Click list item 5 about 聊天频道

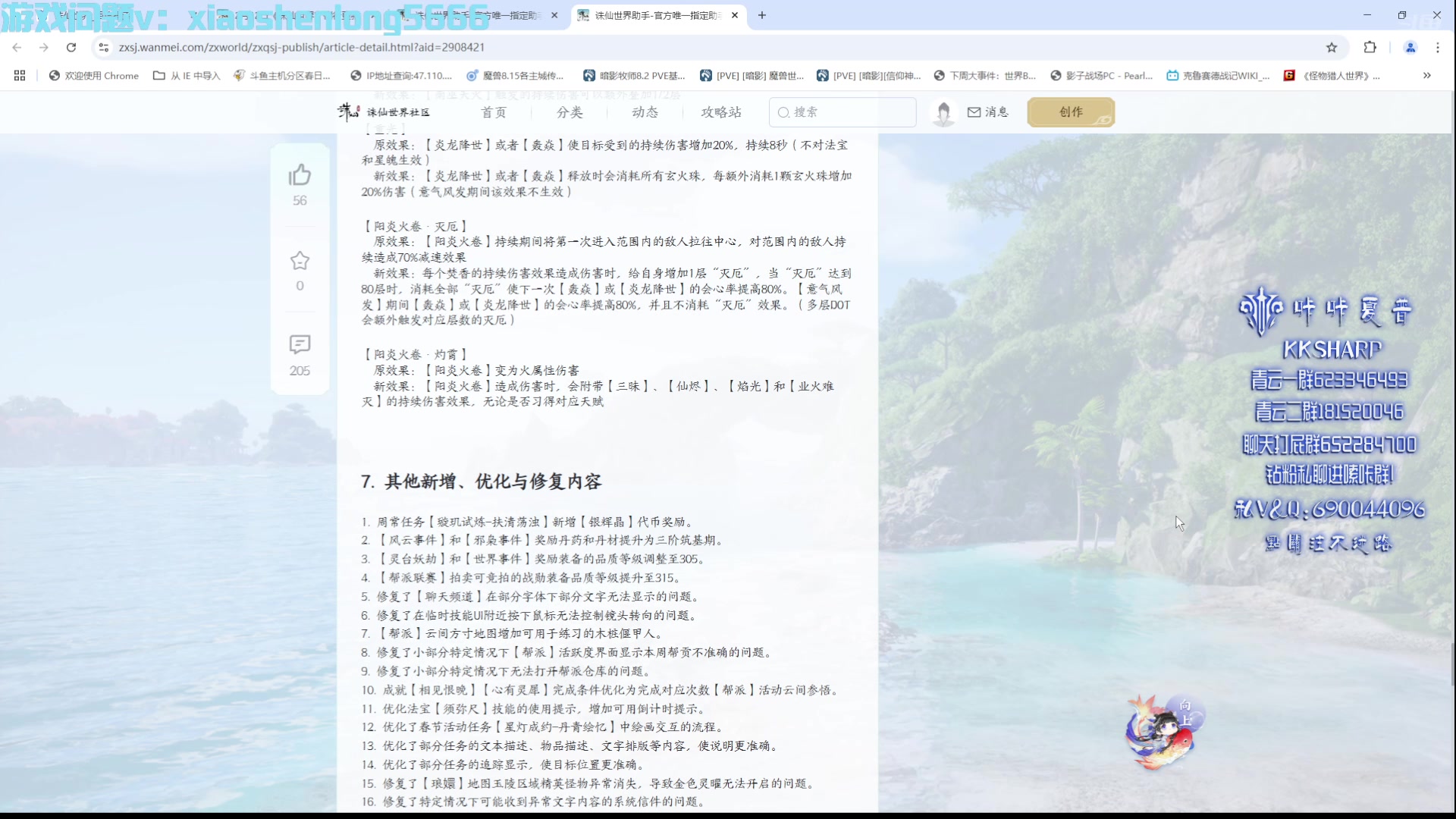pos(530,597)
